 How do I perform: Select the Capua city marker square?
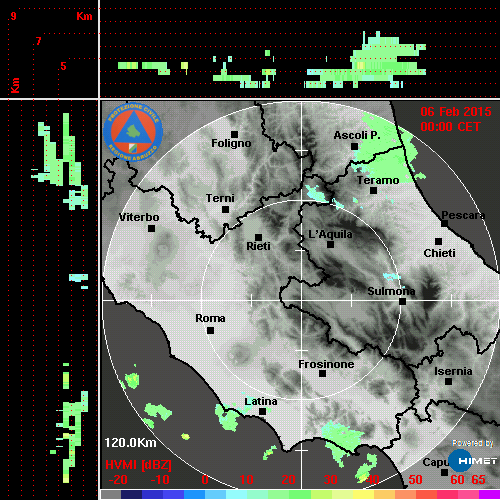click(x=444, y=472)
